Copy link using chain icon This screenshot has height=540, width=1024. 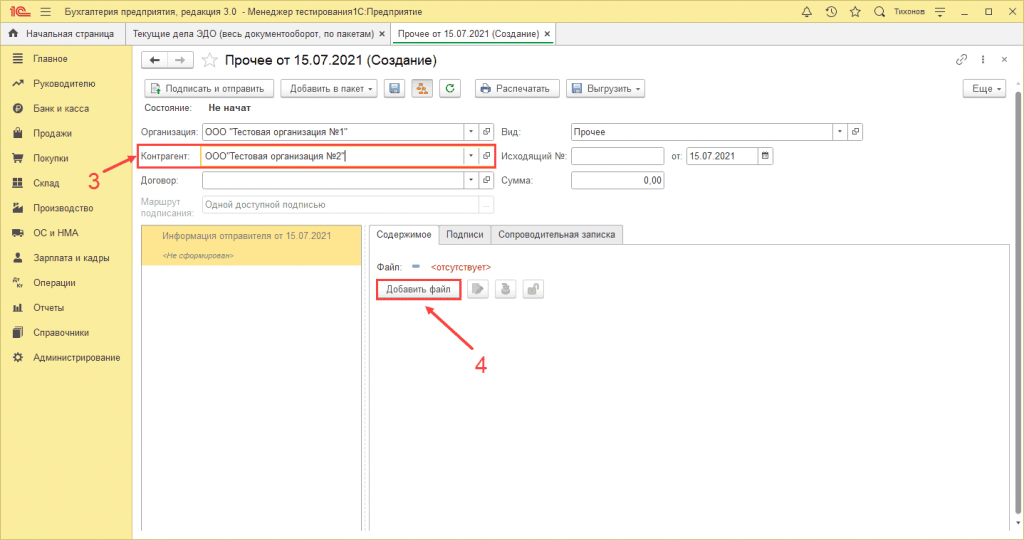[x=962, y=60]
